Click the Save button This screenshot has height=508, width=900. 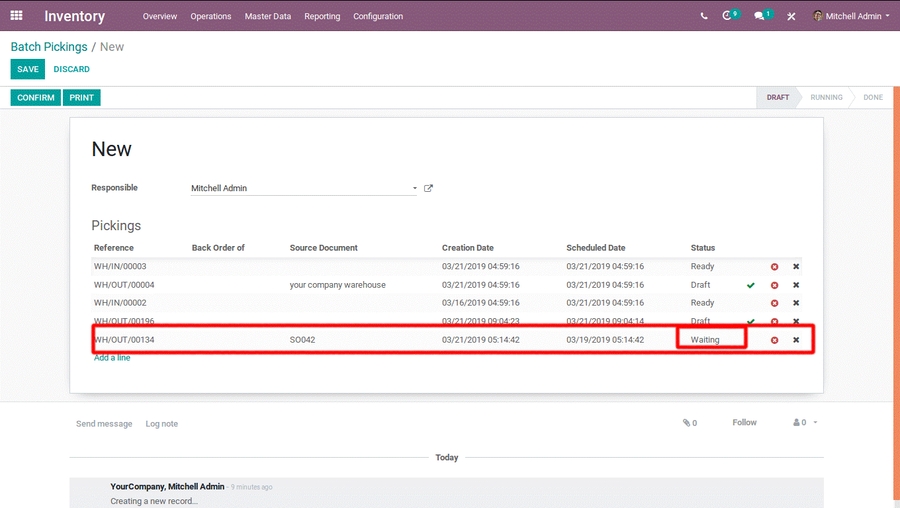tap(28, 69)
